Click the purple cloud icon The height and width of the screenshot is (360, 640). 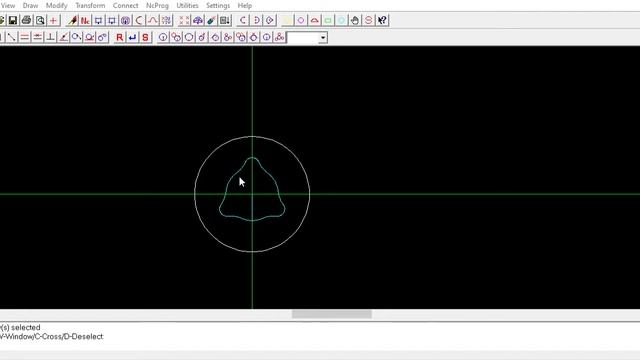click(x=198, y=20)
